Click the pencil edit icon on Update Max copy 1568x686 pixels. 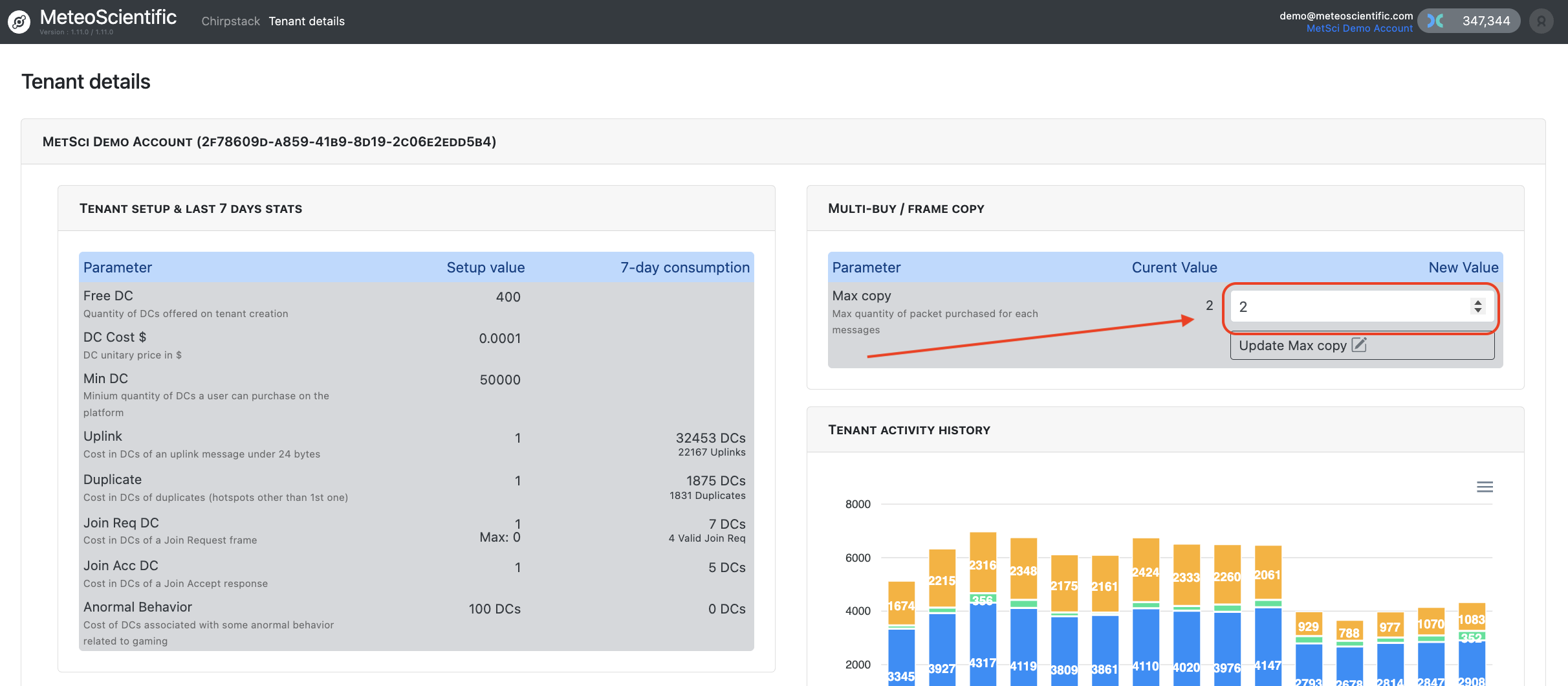pos(1358,345)
